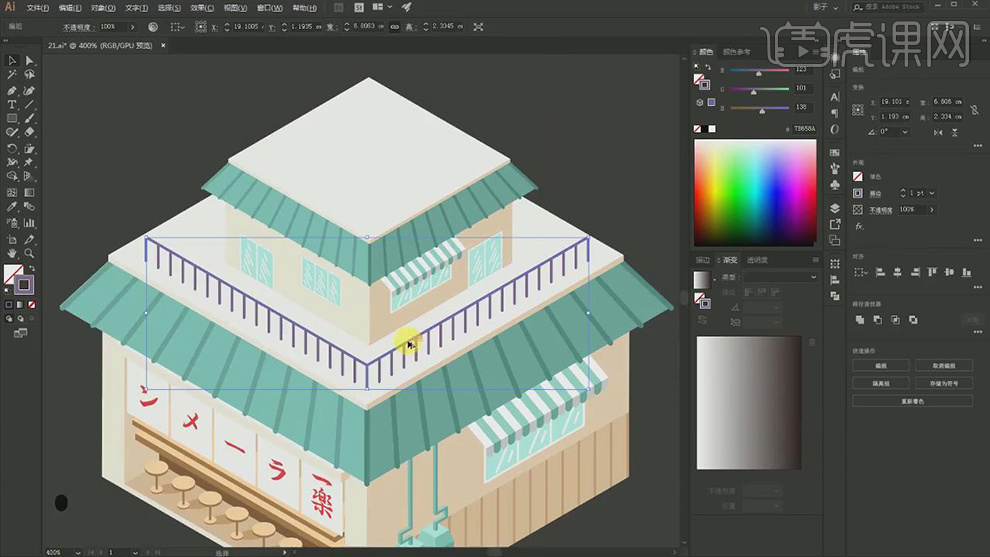
Task: Expand the stroke weight dropdown in properties
Action: (x=931, y=193)
